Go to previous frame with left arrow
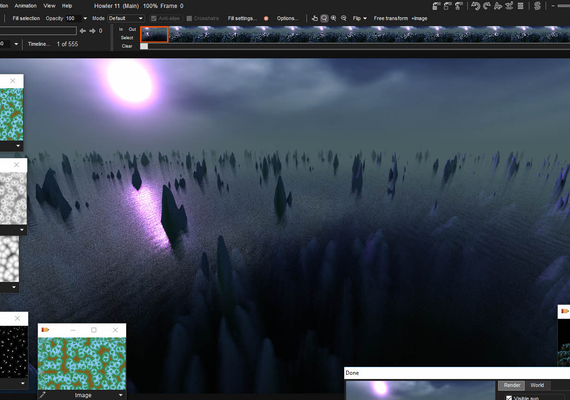This screenshot has width=570, height=400. click(x=83, y=31)
